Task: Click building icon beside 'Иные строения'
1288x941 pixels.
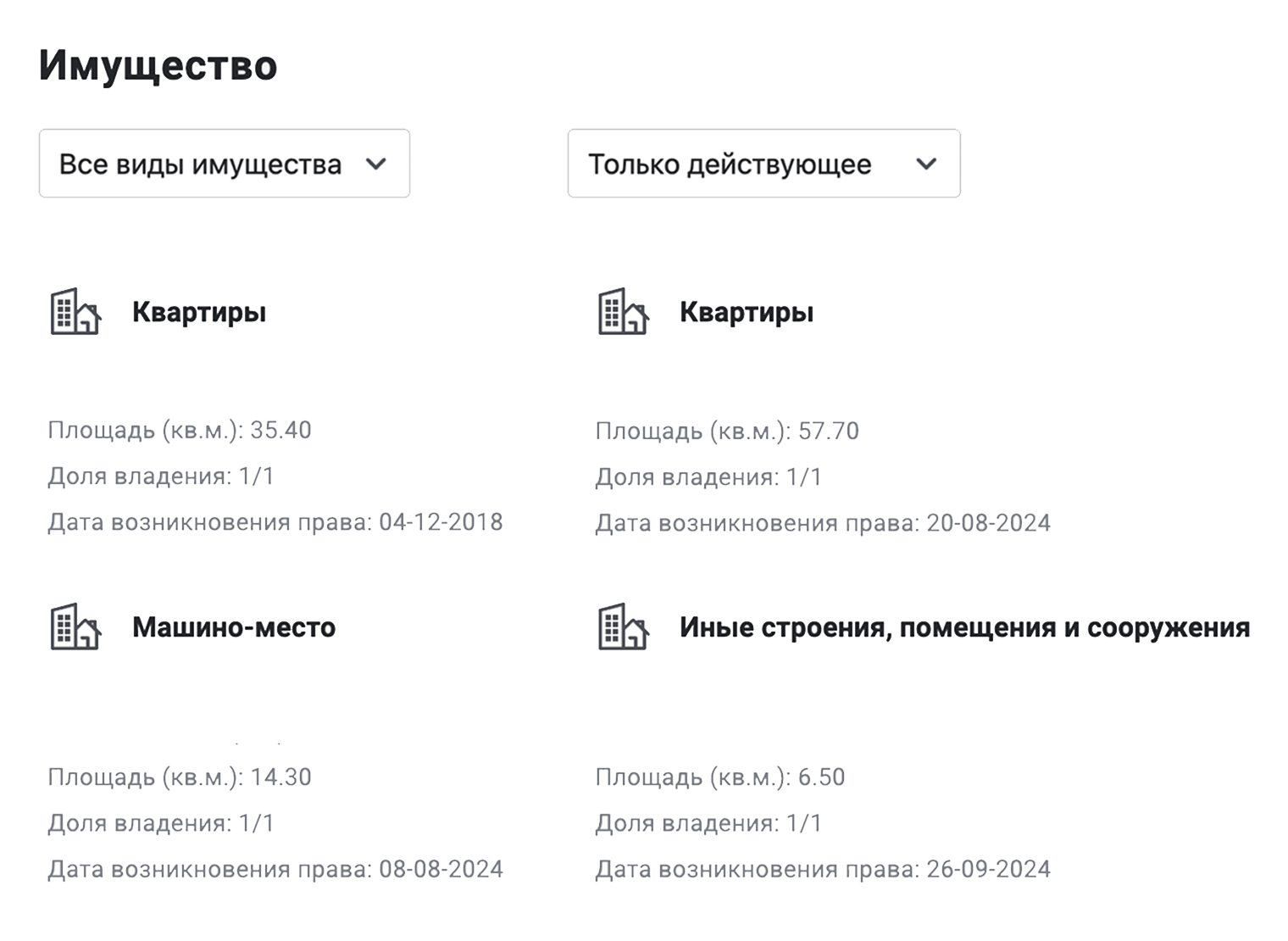Action: pyautogui.click(x=623, y=626)
